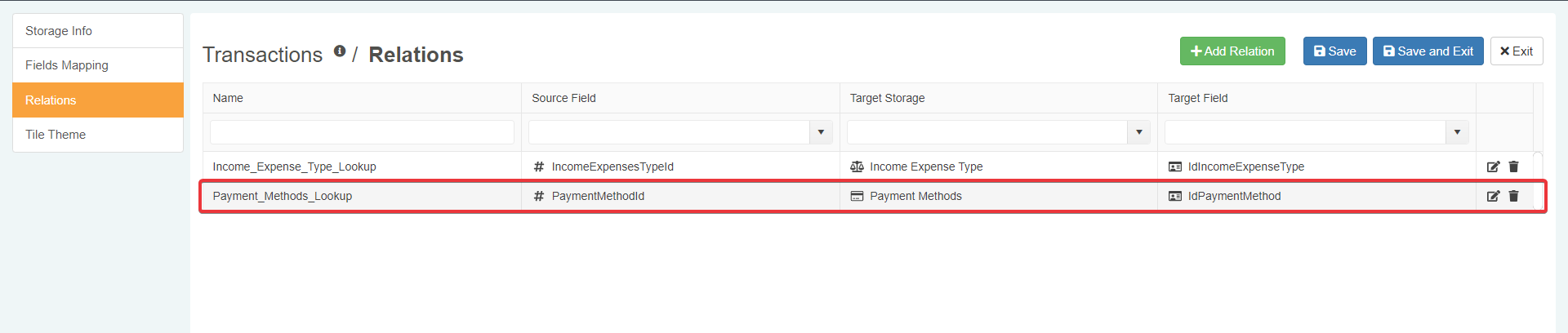
Task: Click the IdPaymentMethod target field cell
Action: [1233, 196]
